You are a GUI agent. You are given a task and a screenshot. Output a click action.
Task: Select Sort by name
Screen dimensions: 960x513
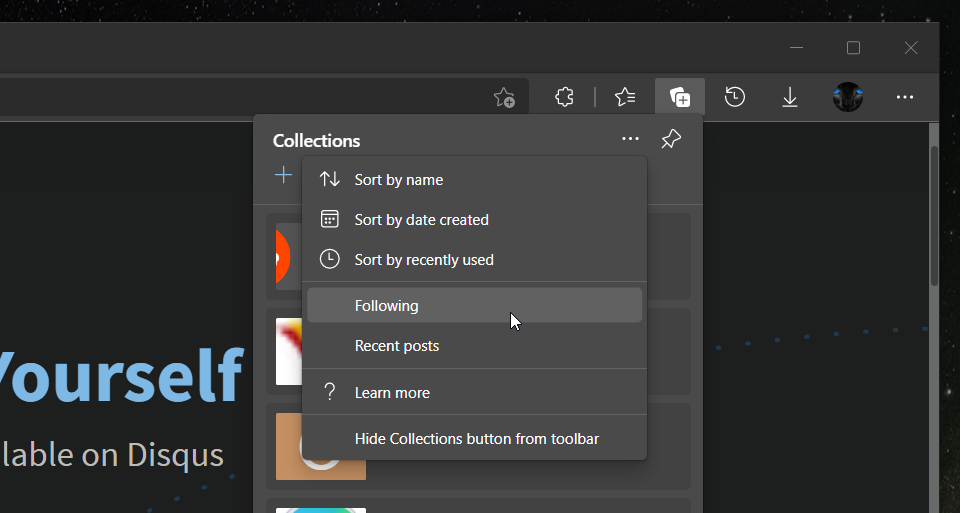(x=398, y=180)
